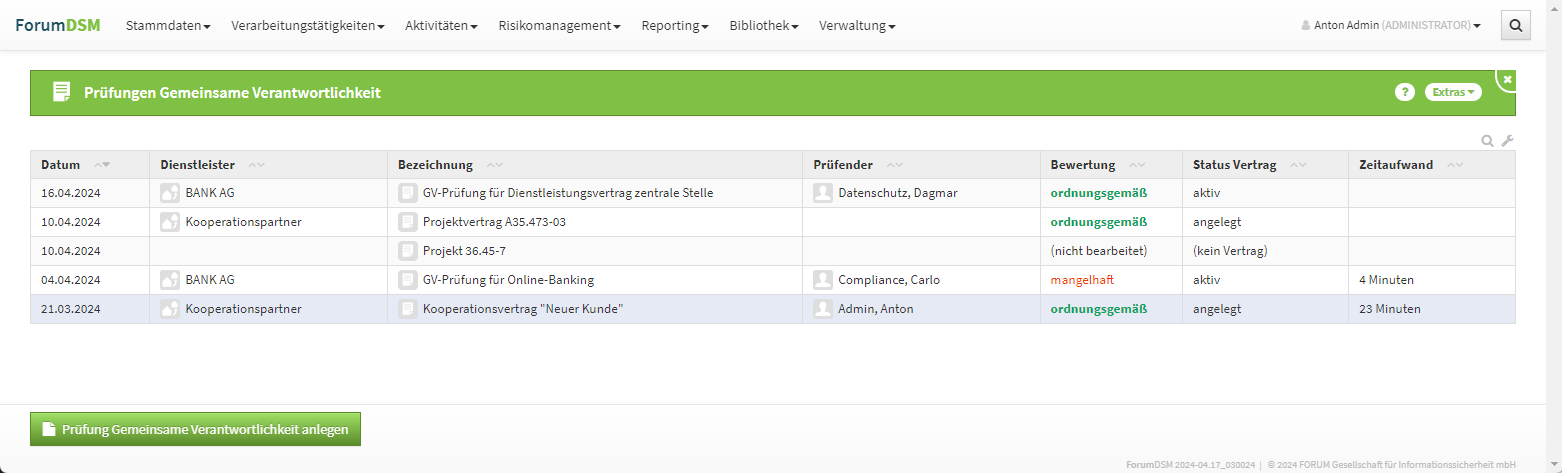1562x473 pixels.
Task: Toggle sorting on the Bewertung column
Action: [x=1138, y=165]
